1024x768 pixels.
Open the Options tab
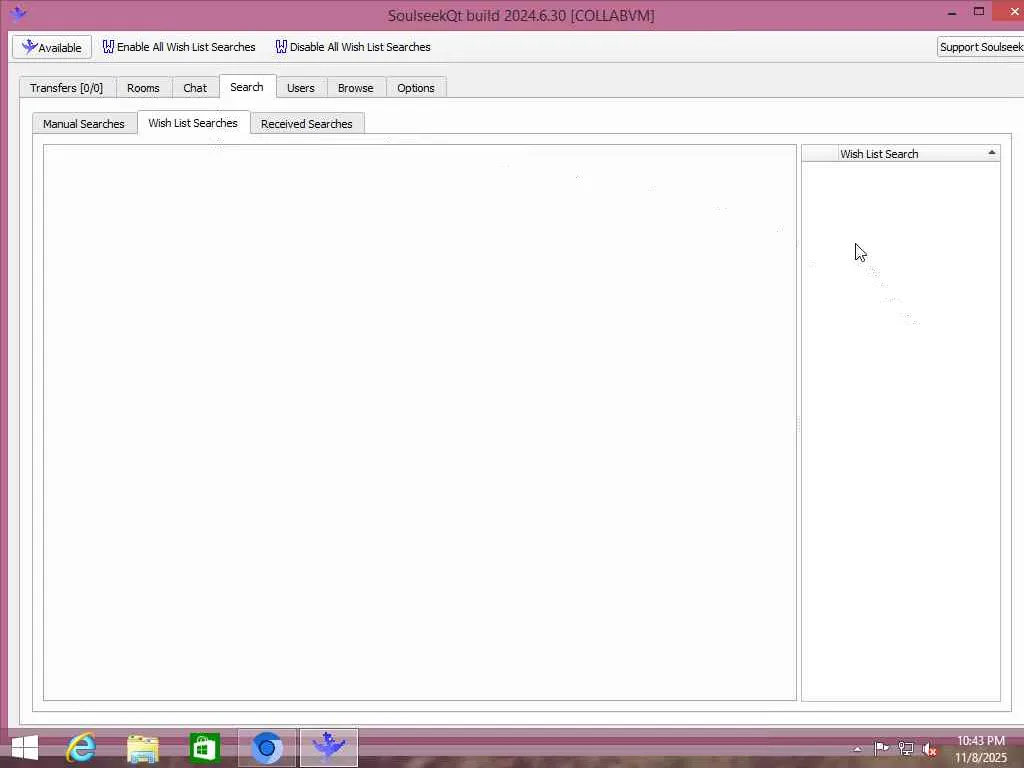click(415, 88)
